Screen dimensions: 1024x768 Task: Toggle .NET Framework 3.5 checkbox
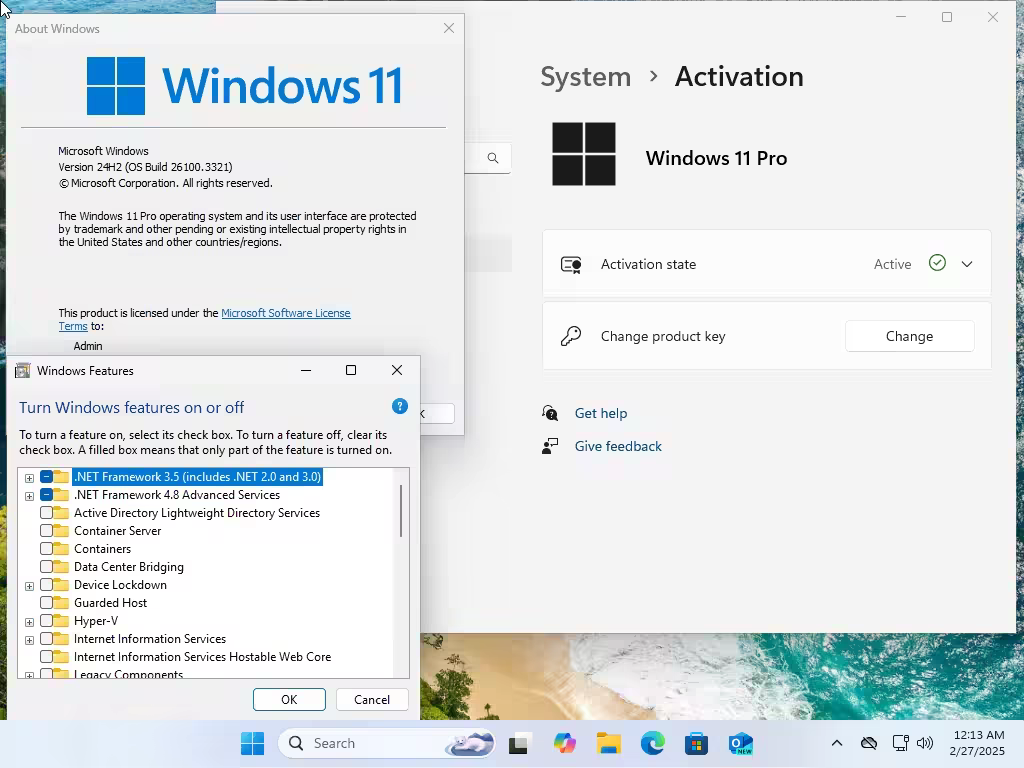click(x=46, y=477)
